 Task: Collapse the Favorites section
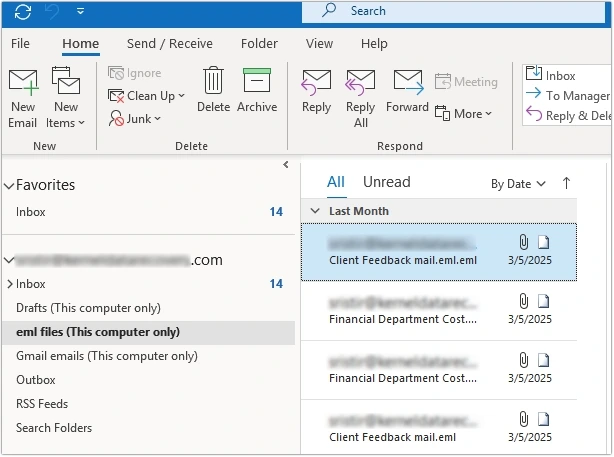9,186
